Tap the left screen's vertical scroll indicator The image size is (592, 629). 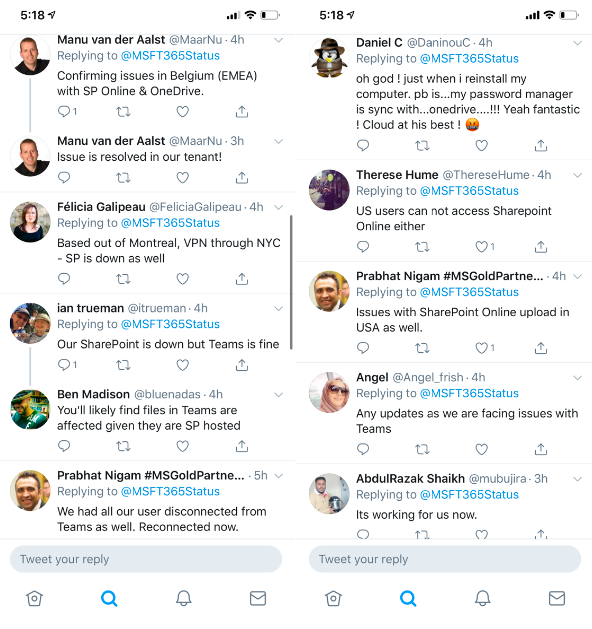pos(291,282)
